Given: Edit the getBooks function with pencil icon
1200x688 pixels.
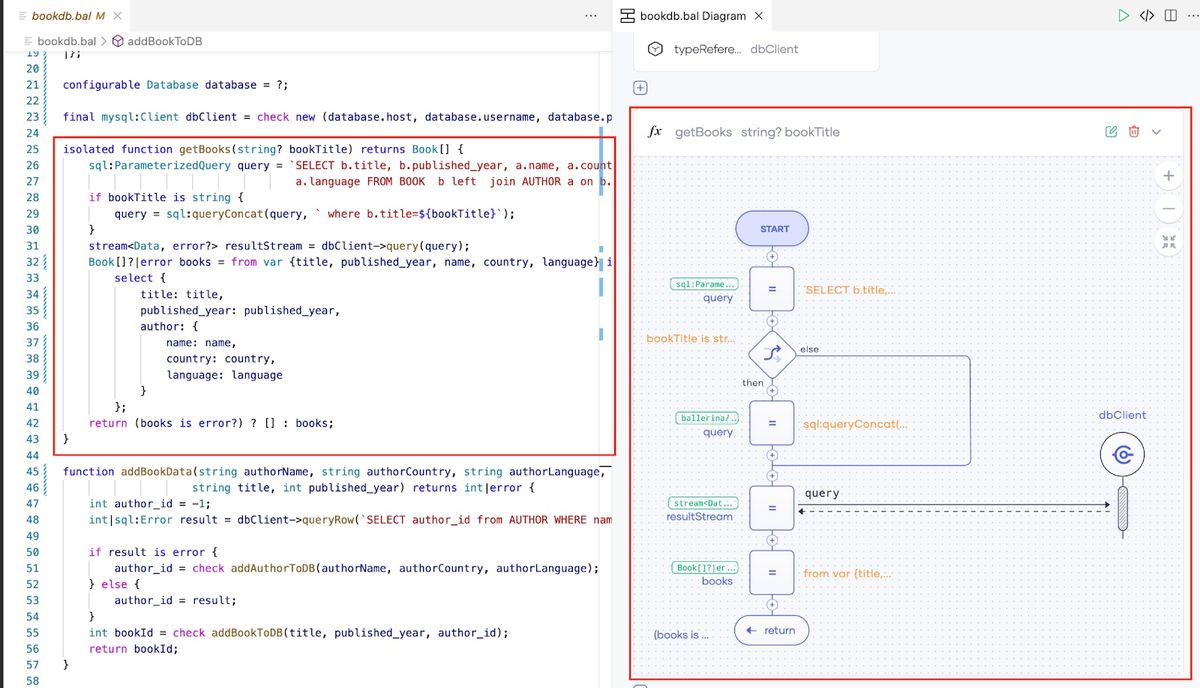Looking at the screenshot, I should click(1111, 132).
